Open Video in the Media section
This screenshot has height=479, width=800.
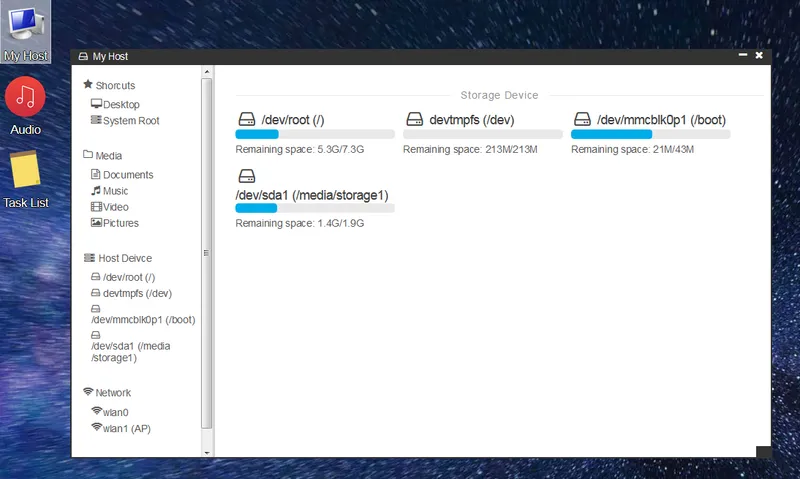coord(115,207)
